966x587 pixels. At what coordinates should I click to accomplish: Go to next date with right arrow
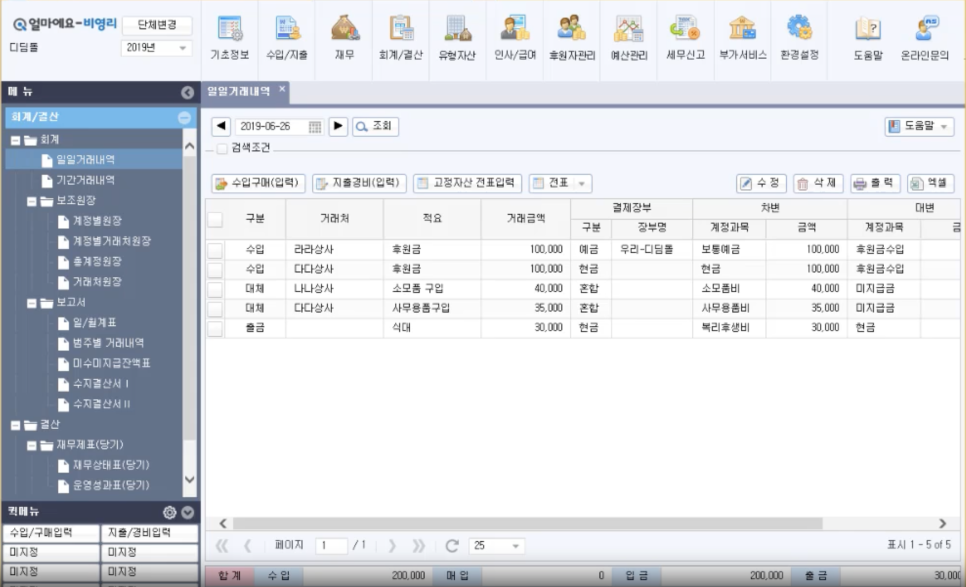[x=338, y=126]
